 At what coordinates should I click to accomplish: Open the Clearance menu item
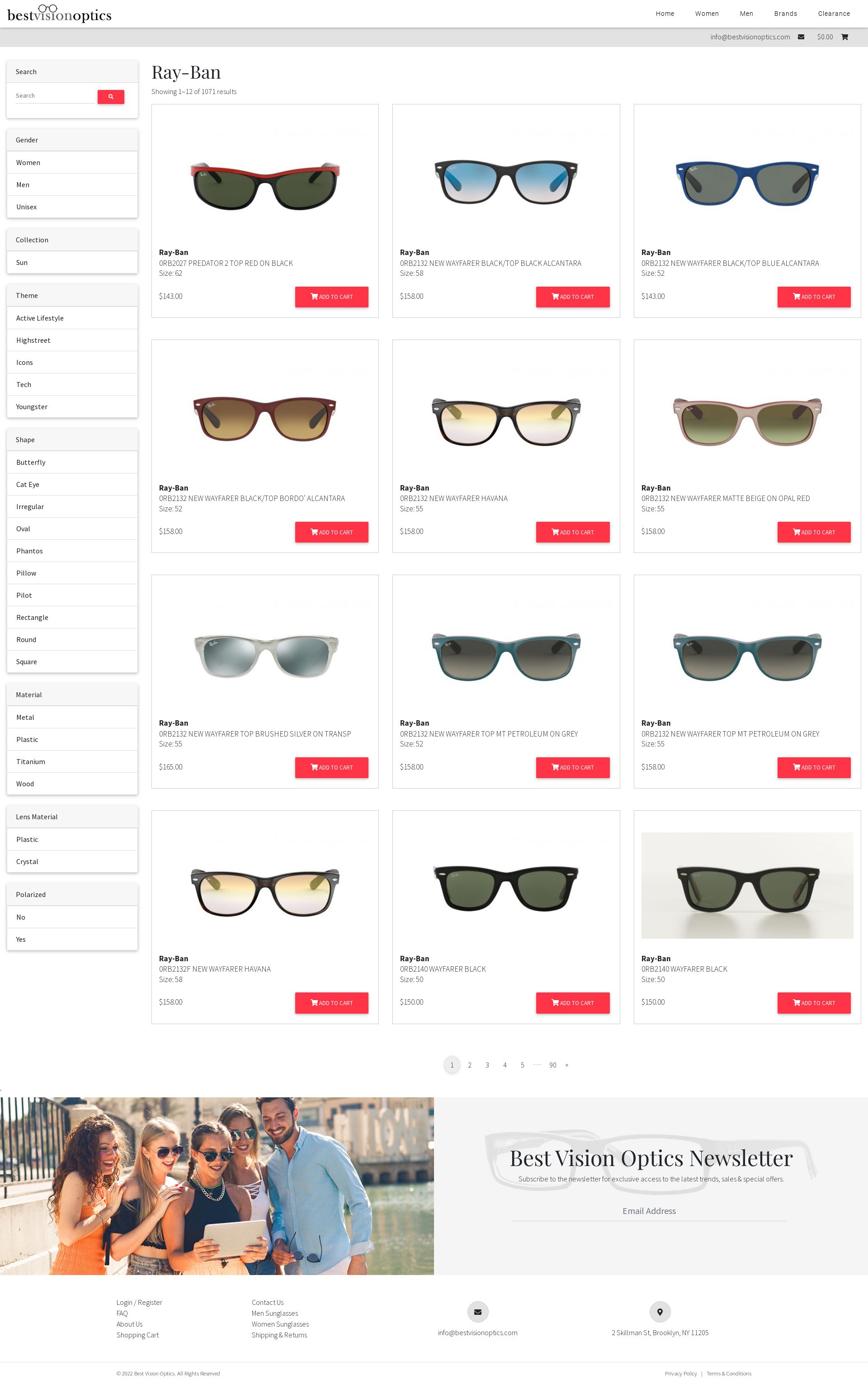(x=834, y=14)
